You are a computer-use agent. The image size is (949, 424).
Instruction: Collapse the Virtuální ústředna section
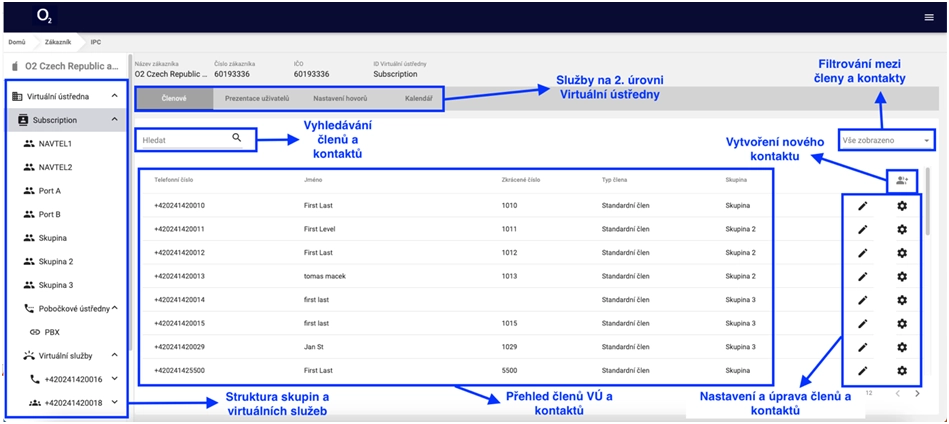115,96
